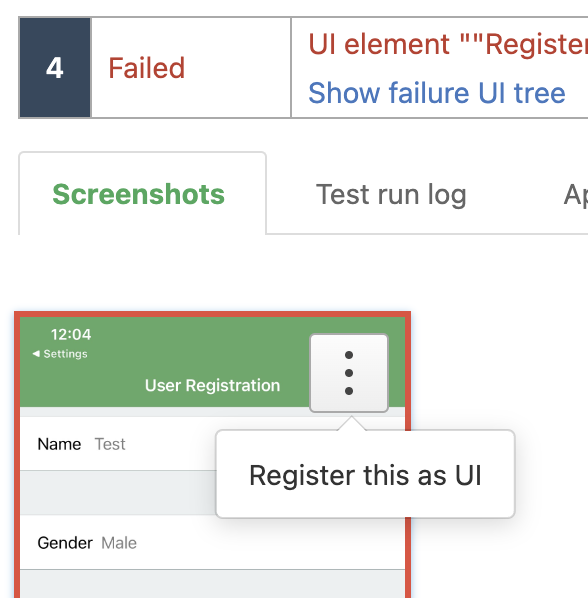Image resolution: width=588 pixels, height=598 pixels.
Task: Click the gray separator between Name and Gender
Action: point(118,493)
